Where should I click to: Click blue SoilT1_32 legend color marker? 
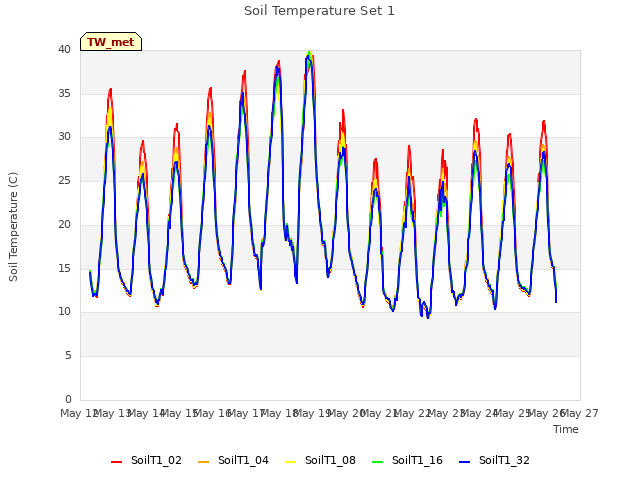464,462
